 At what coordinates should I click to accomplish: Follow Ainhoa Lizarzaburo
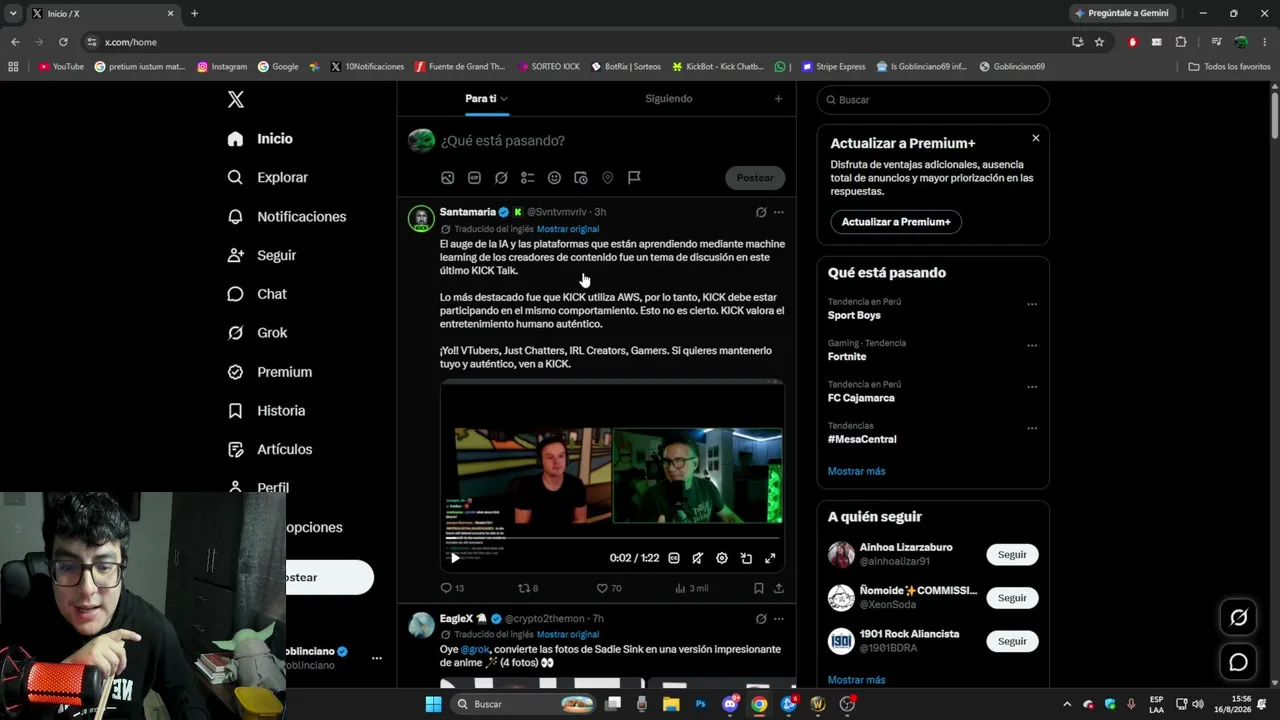1012,555
